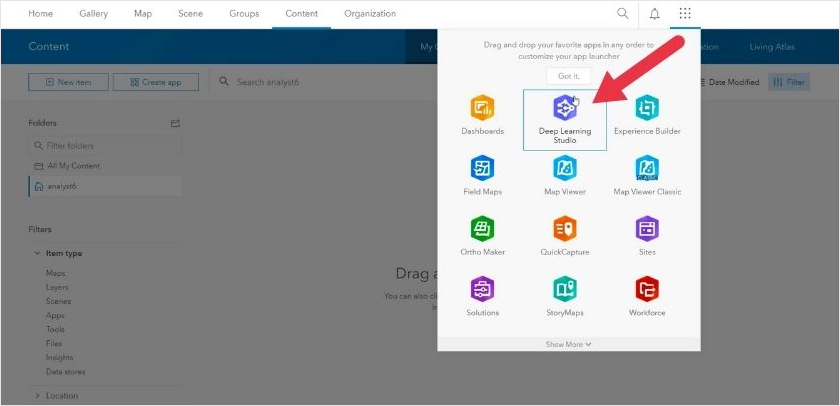840x406 pixels.
Task: Launch the Workforce app
Action: coord(647,296)
